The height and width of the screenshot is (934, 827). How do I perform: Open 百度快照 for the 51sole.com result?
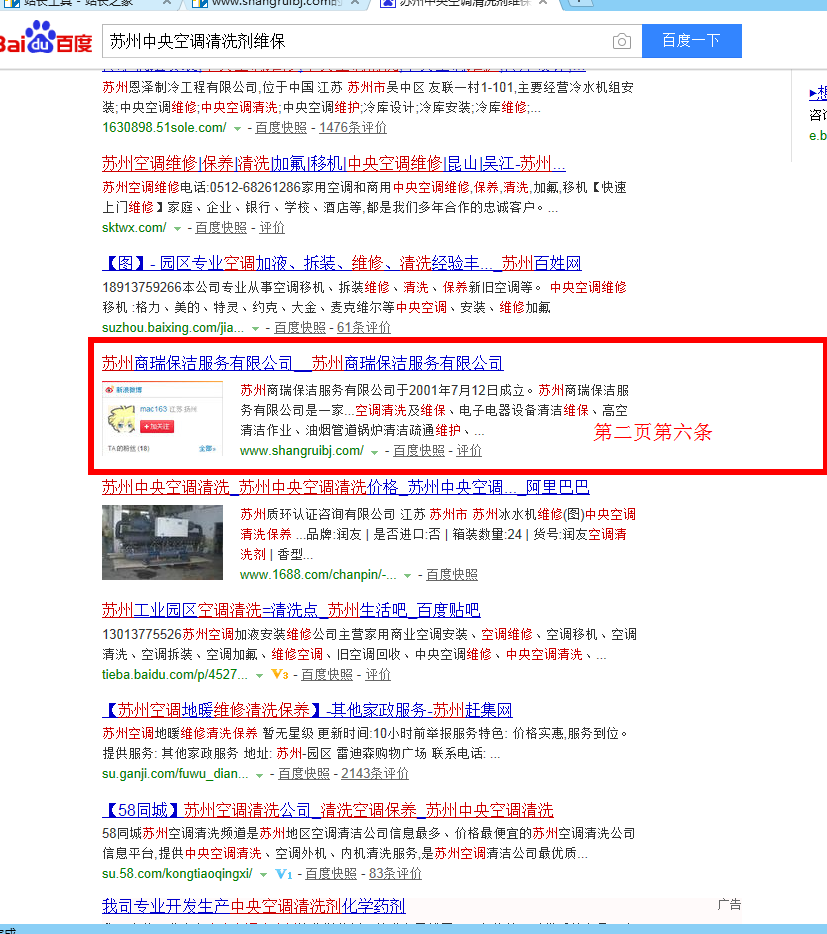click(x=281, y=127)
